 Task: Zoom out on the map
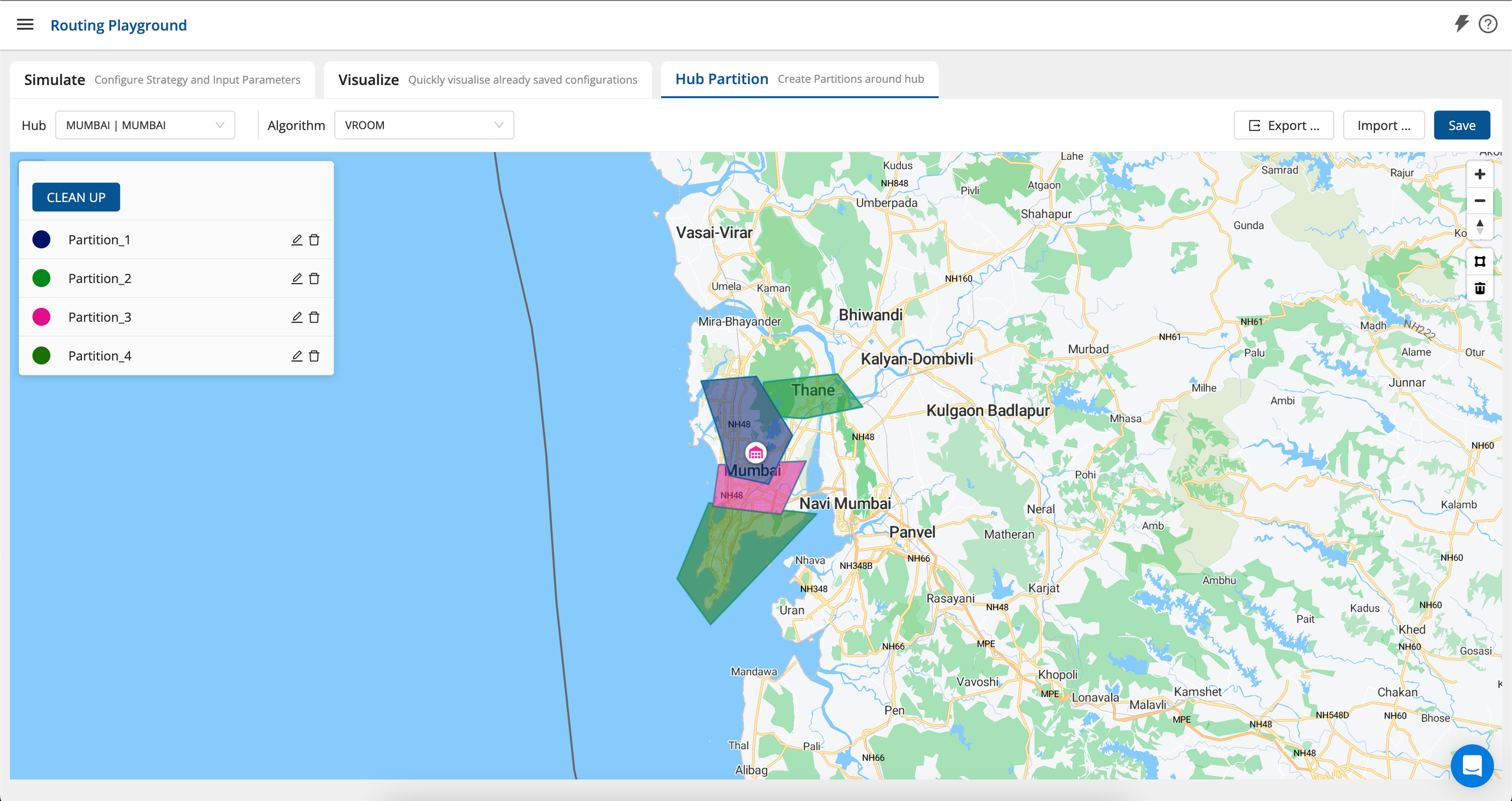pos(1480,201)
